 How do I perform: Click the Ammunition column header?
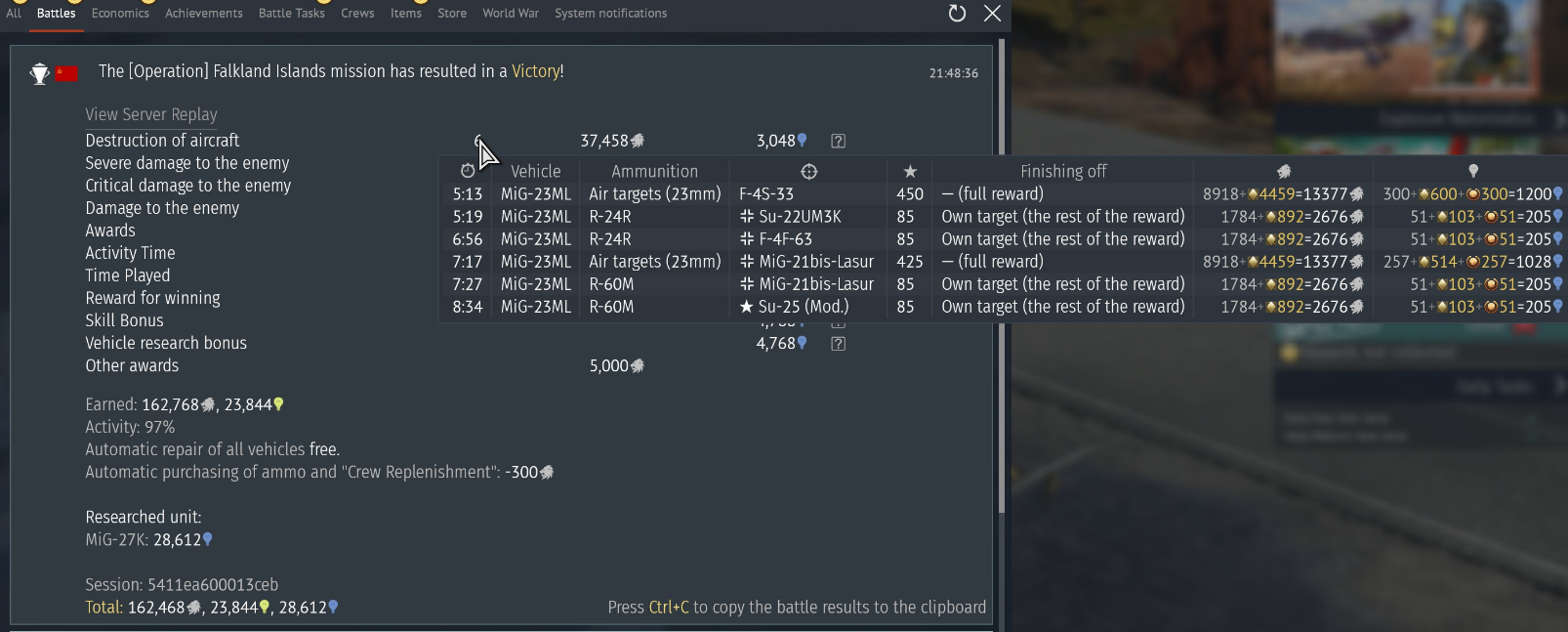tap(655, 171)
